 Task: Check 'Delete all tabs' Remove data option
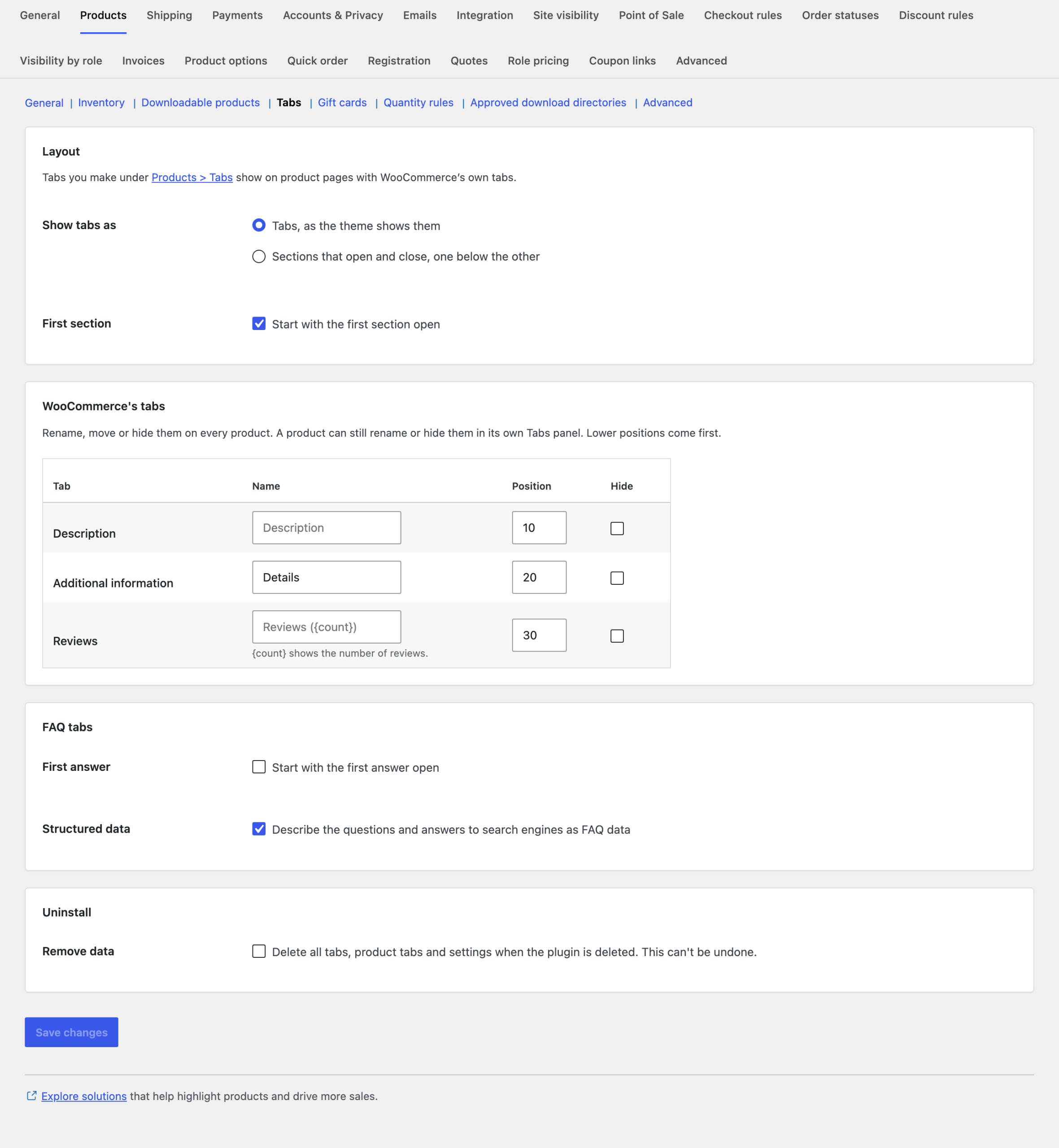[x=259, y=952]
